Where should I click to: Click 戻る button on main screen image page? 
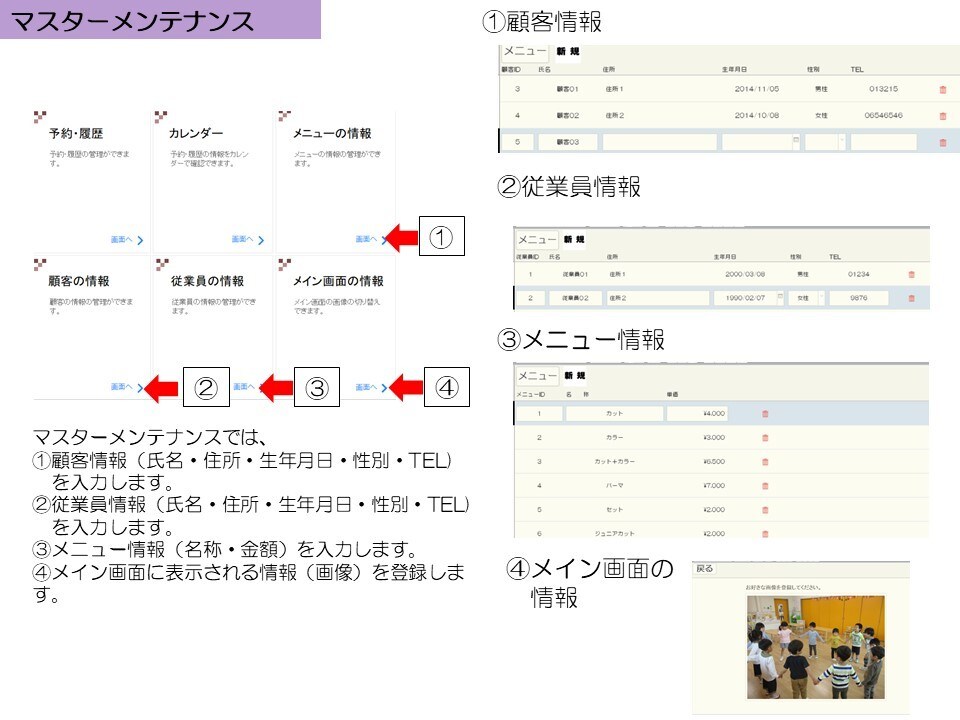[705, 569]
